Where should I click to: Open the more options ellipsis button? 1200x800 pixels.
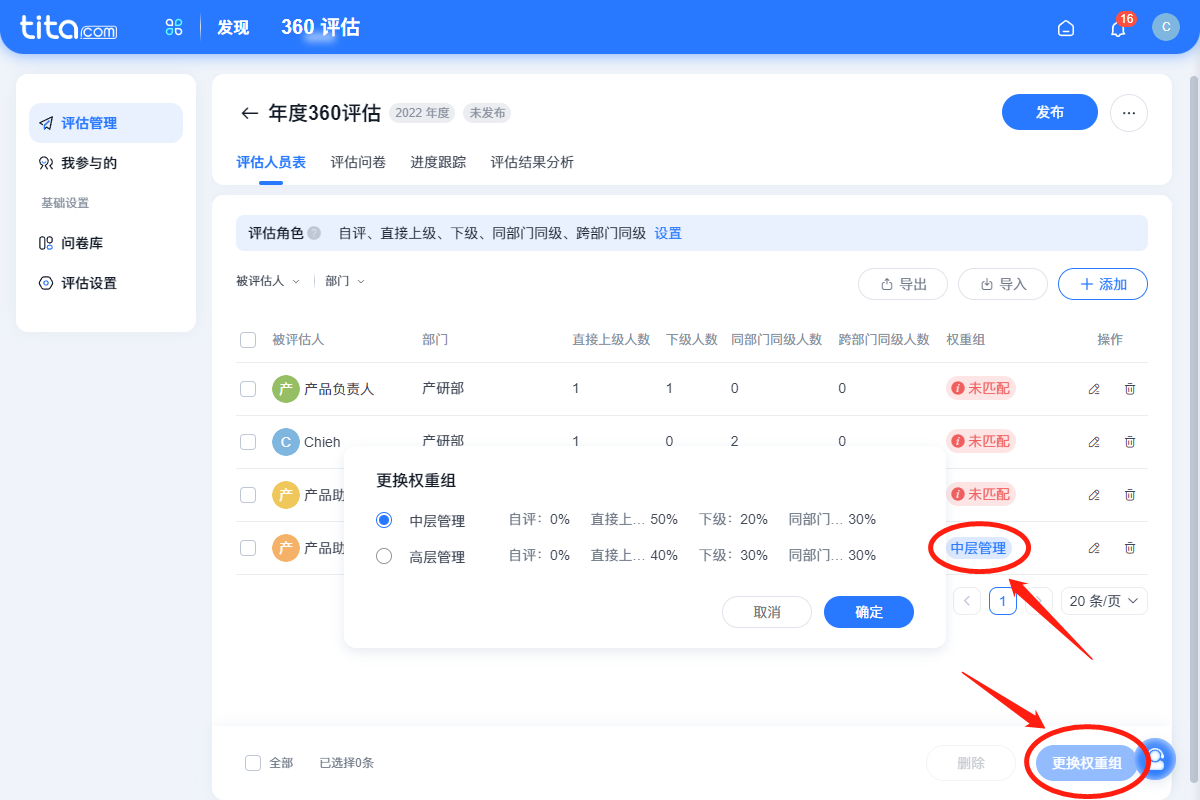pos(1129,113)
